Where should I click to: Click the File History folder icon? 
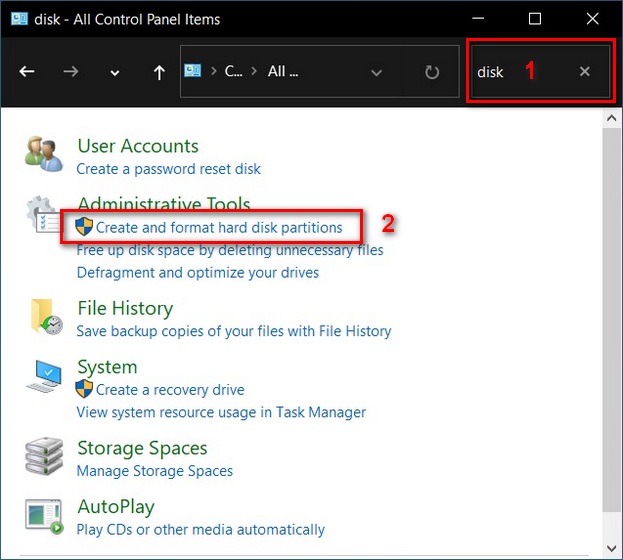[x=46, y=316]
